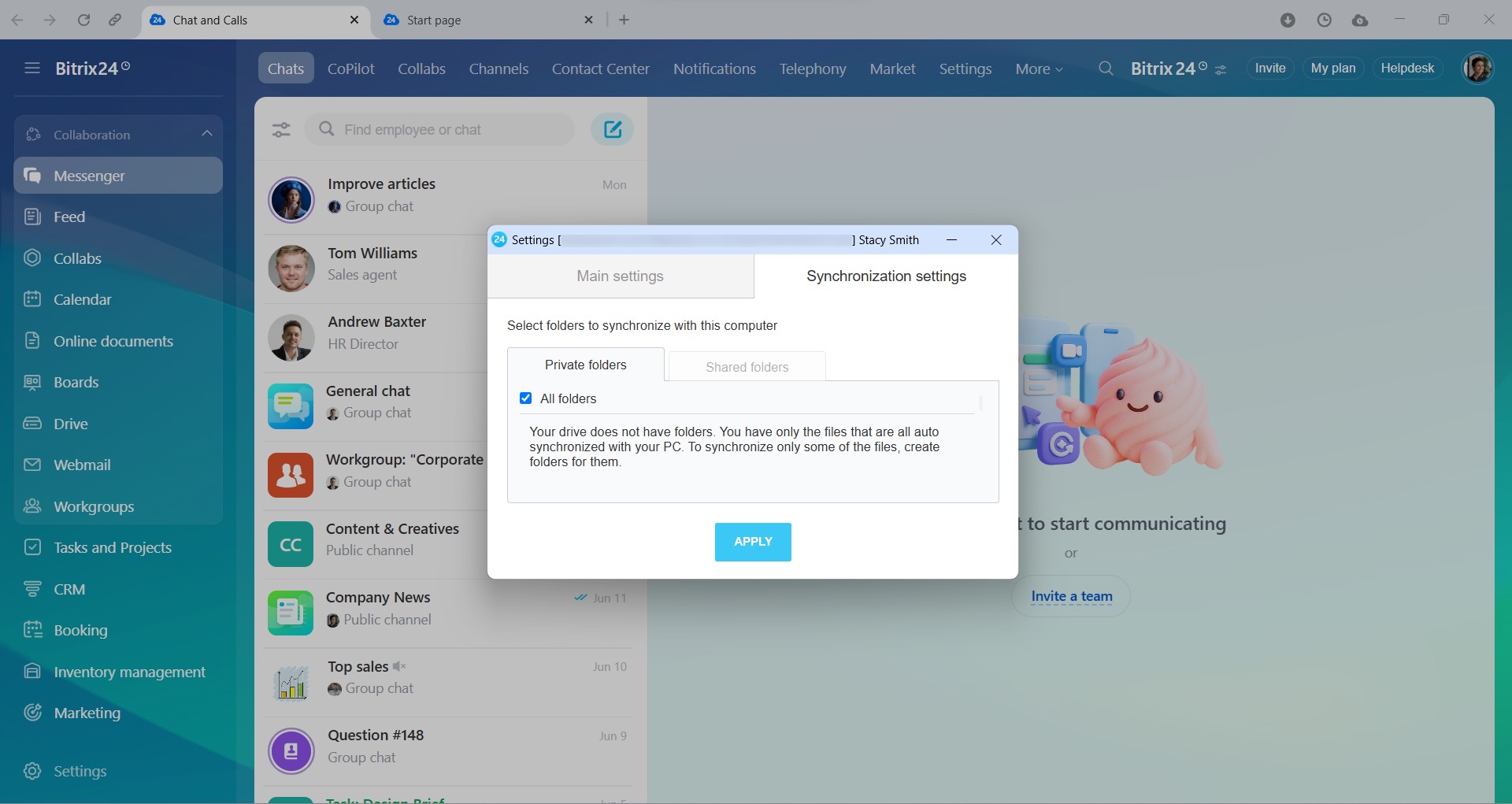Open Helpdesk in header
The height and width of the screenshot is (804, 1512).
pyautogui.click(x=1407, y=69)
